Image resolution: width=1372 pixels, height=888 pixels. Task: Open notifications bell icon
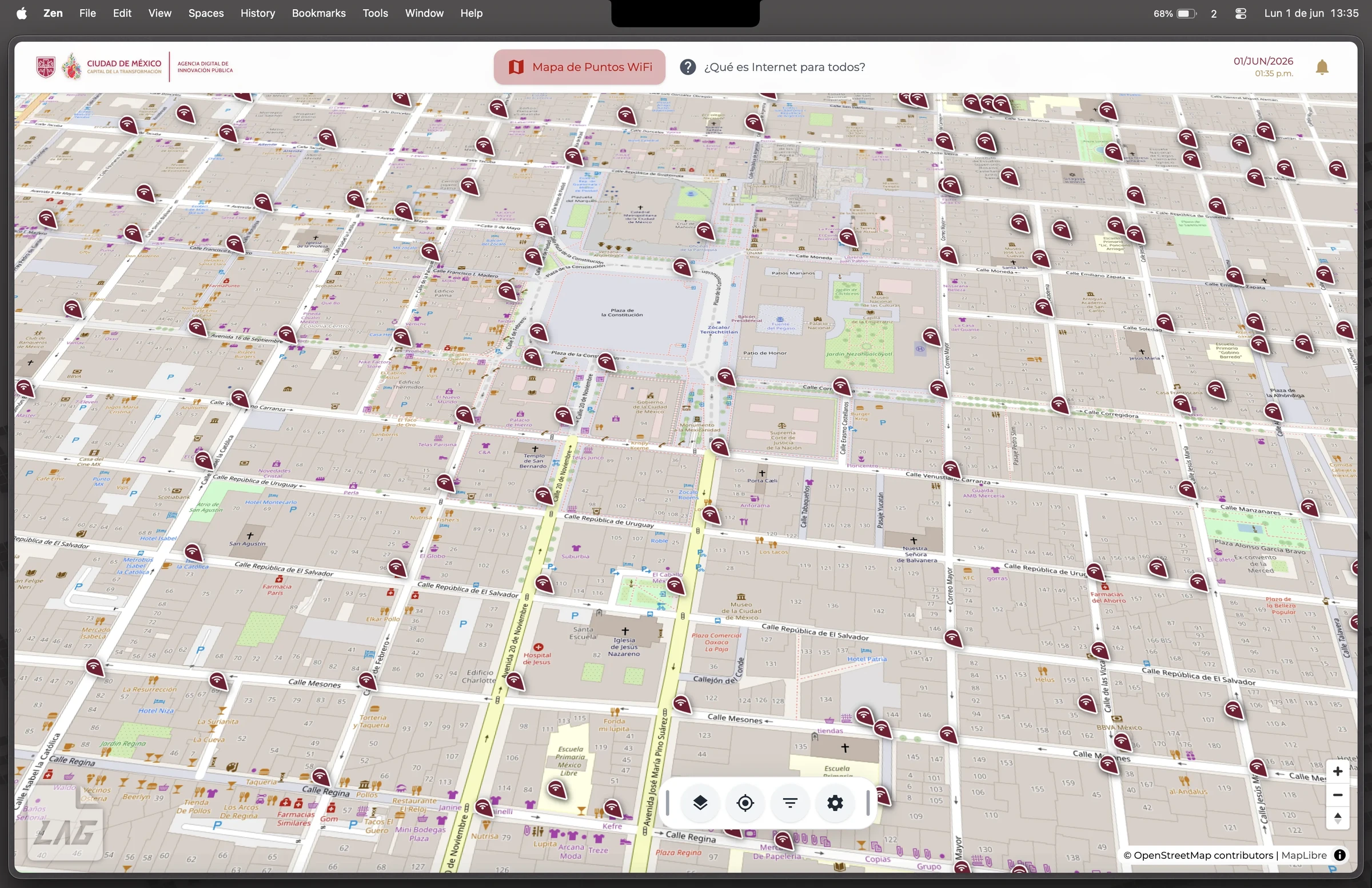(x=1322, y=67)
